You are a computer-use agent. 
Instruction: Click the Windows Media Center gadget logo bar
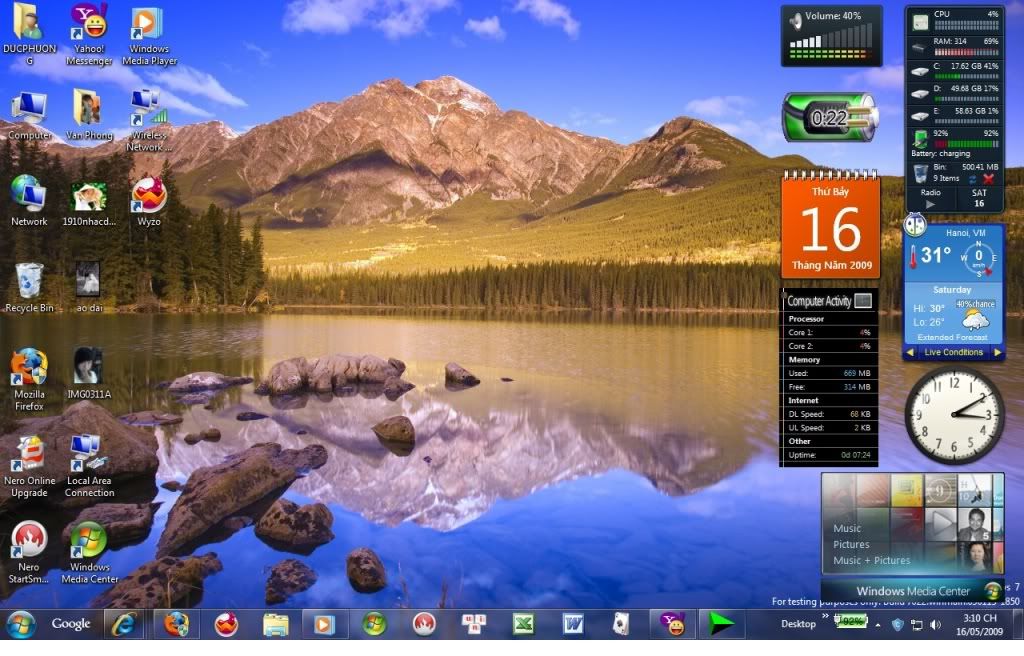[912, 590]
